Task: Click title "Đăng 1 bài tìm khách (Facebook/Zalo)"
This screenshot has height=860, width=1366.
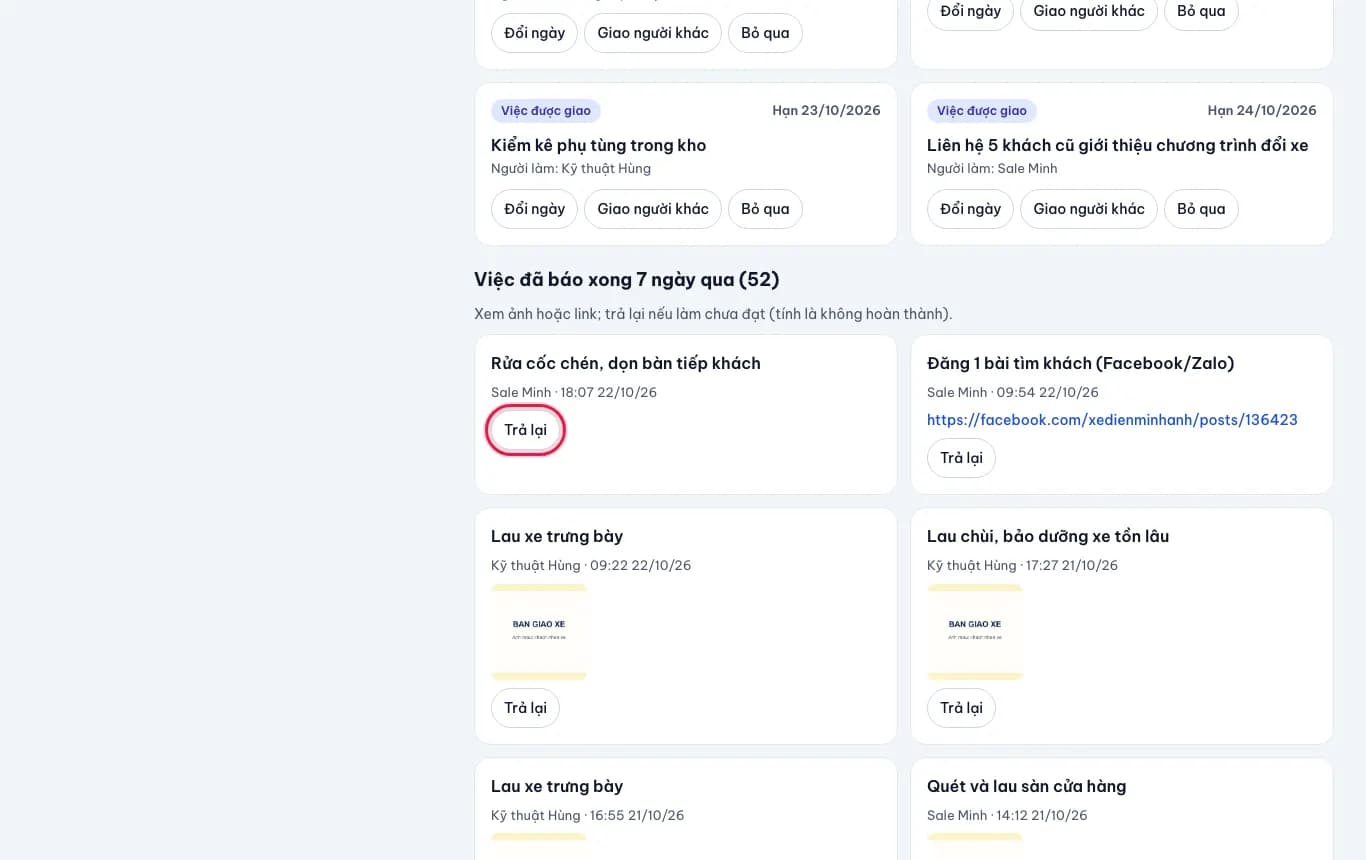Action: (1081, 363)
